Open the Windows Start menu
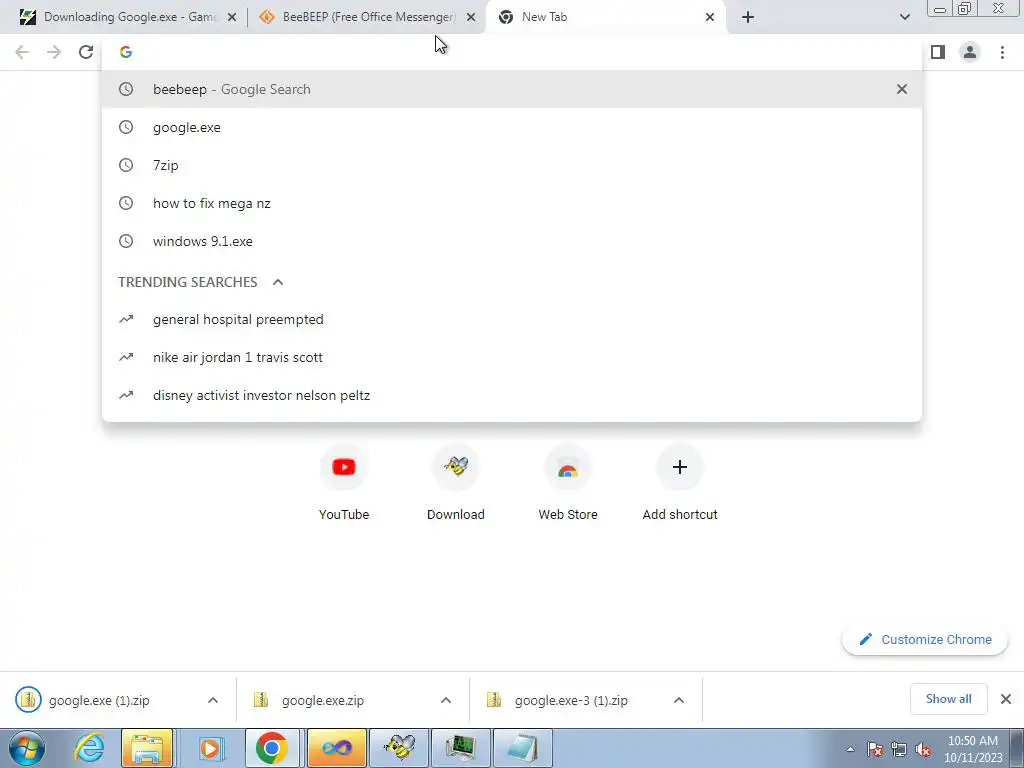Screen dimensions: 1024x768 [27, 748]
